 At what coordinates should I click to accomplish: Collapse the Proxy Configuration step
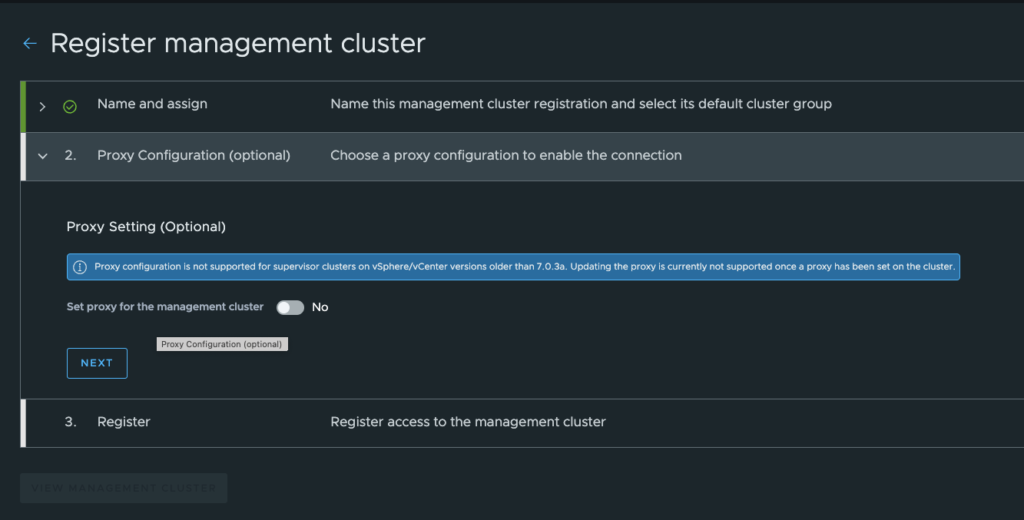42,156
